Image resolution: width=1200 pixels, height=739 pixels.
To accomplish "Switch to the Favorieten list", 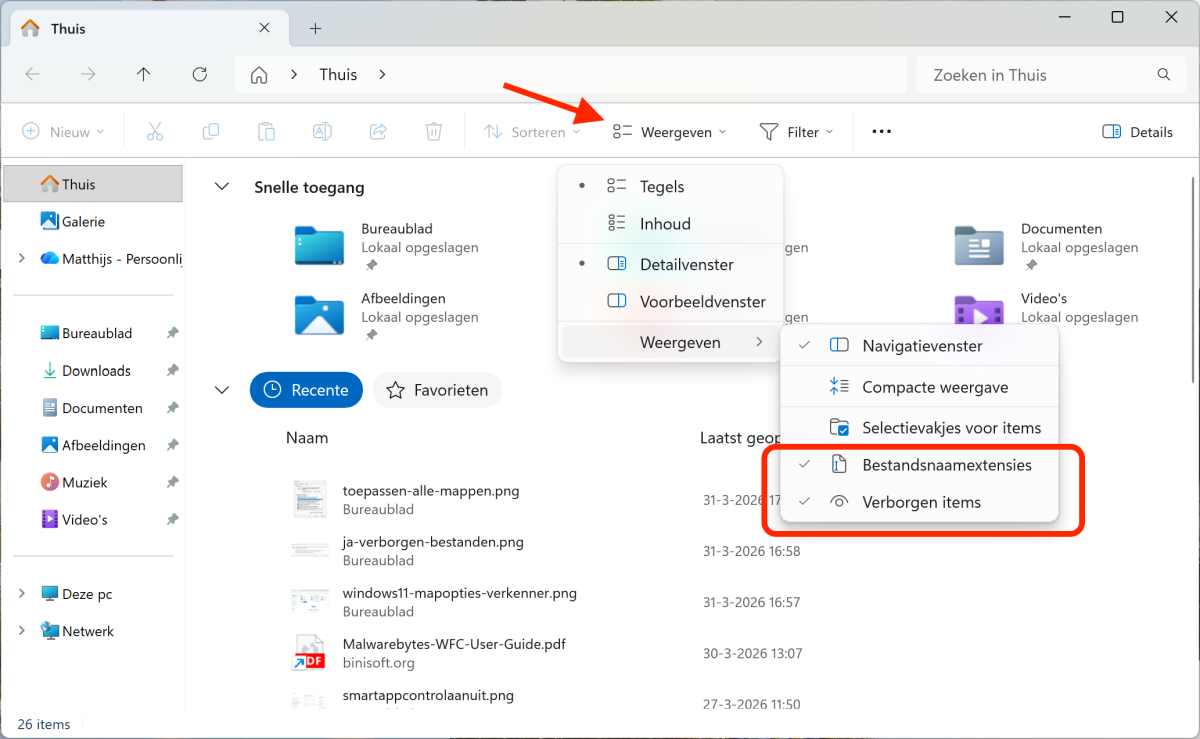I will click(x=437, y=390).
